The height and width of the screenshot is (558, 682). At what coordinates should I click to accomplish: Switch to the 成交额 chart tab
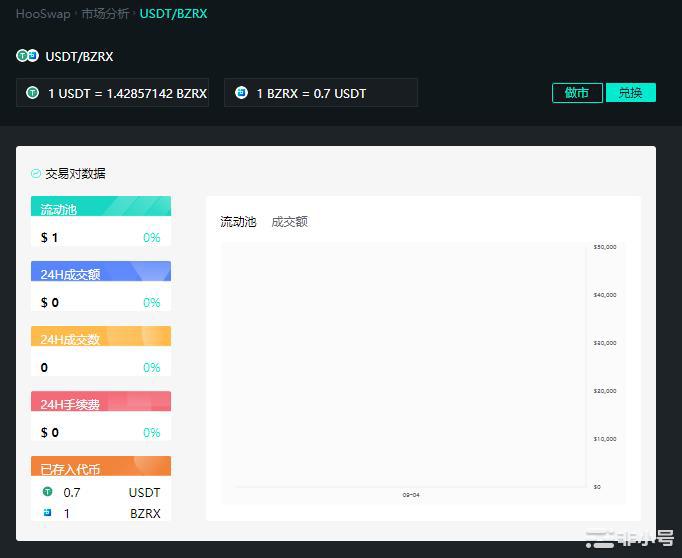click(x=290, y=222)
